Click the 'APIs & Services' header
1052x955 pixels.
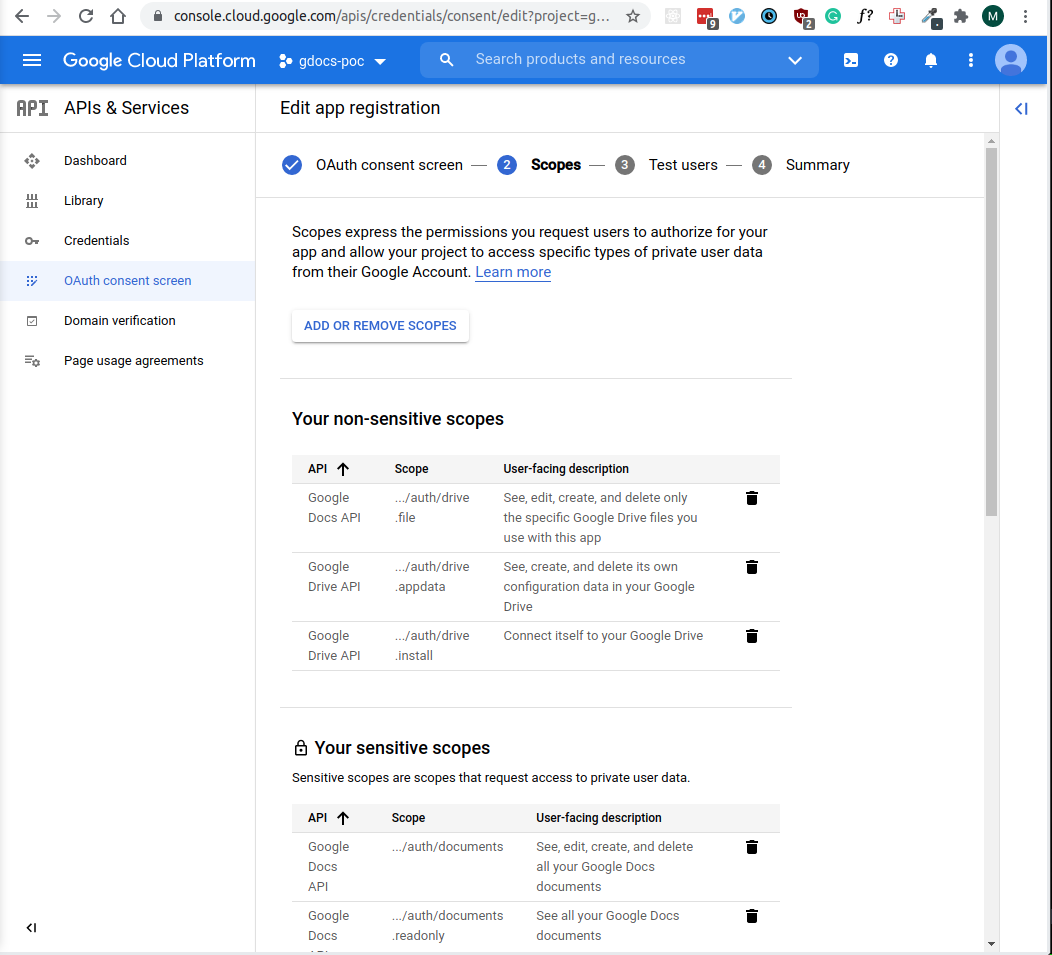click(127, 108)
